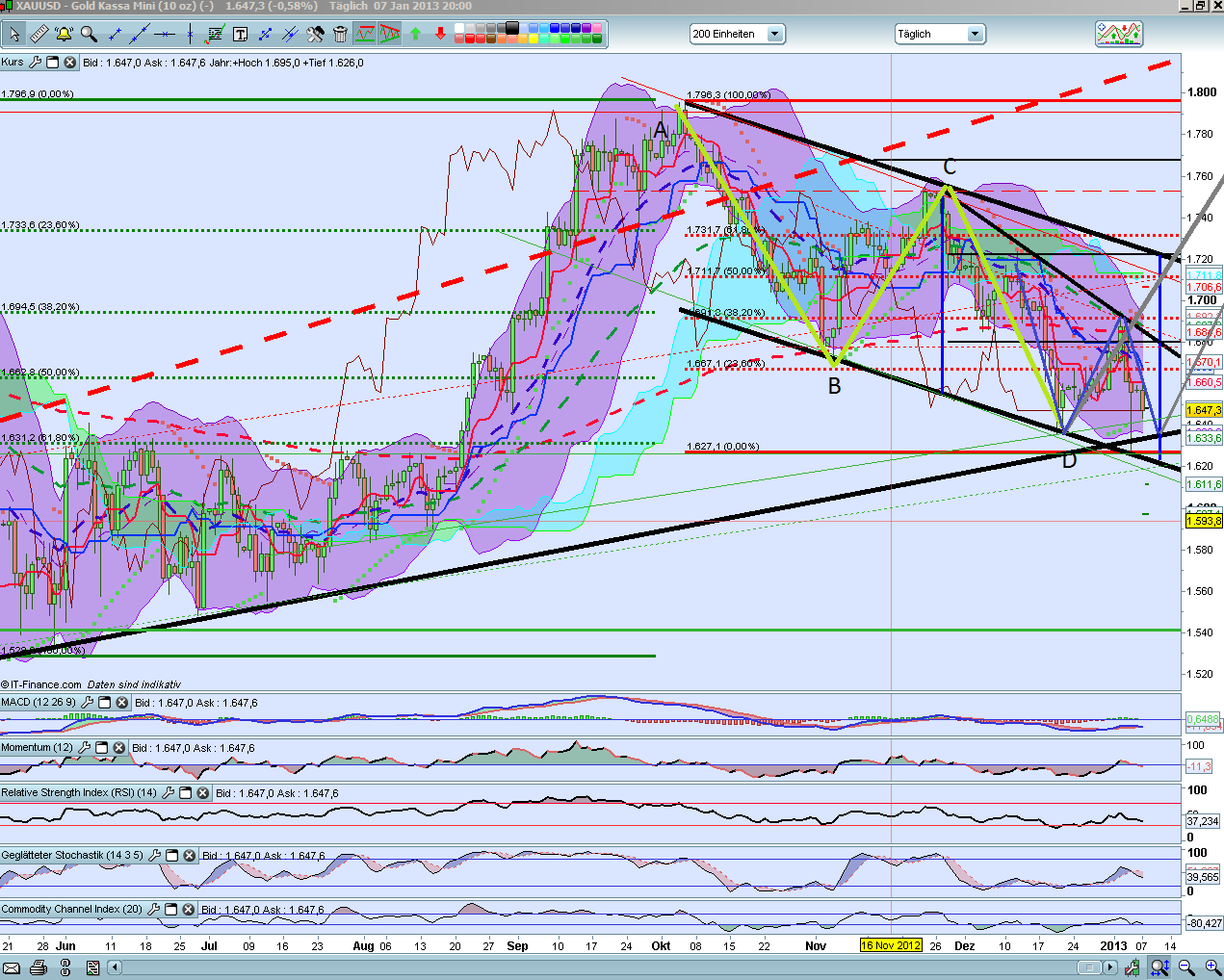Toggle the triangle pattern display button
This screenshot has height=980, width=1224.
[x=389, y=34]
